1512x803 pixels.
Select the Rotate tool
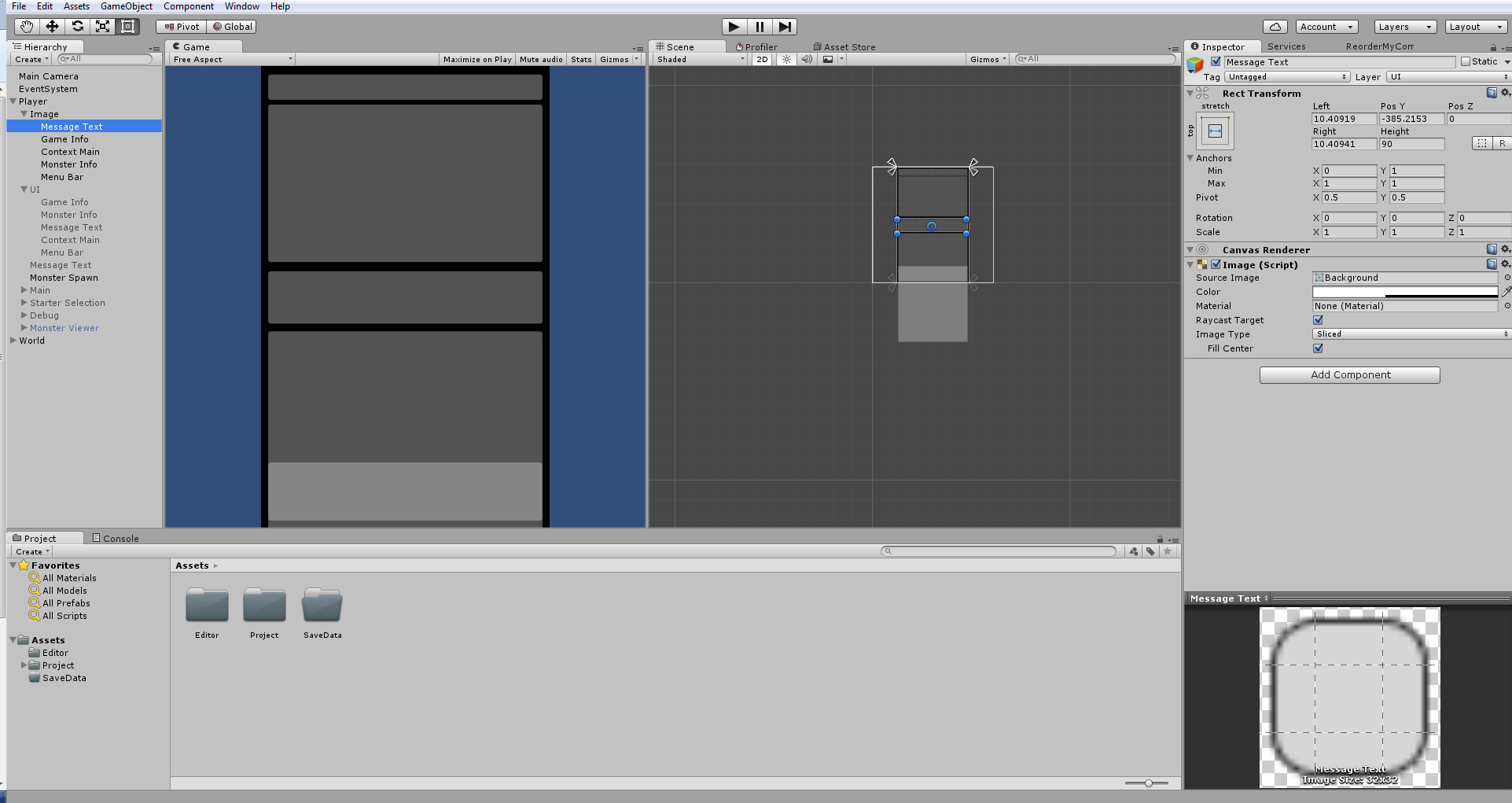[x=77, y=27]
